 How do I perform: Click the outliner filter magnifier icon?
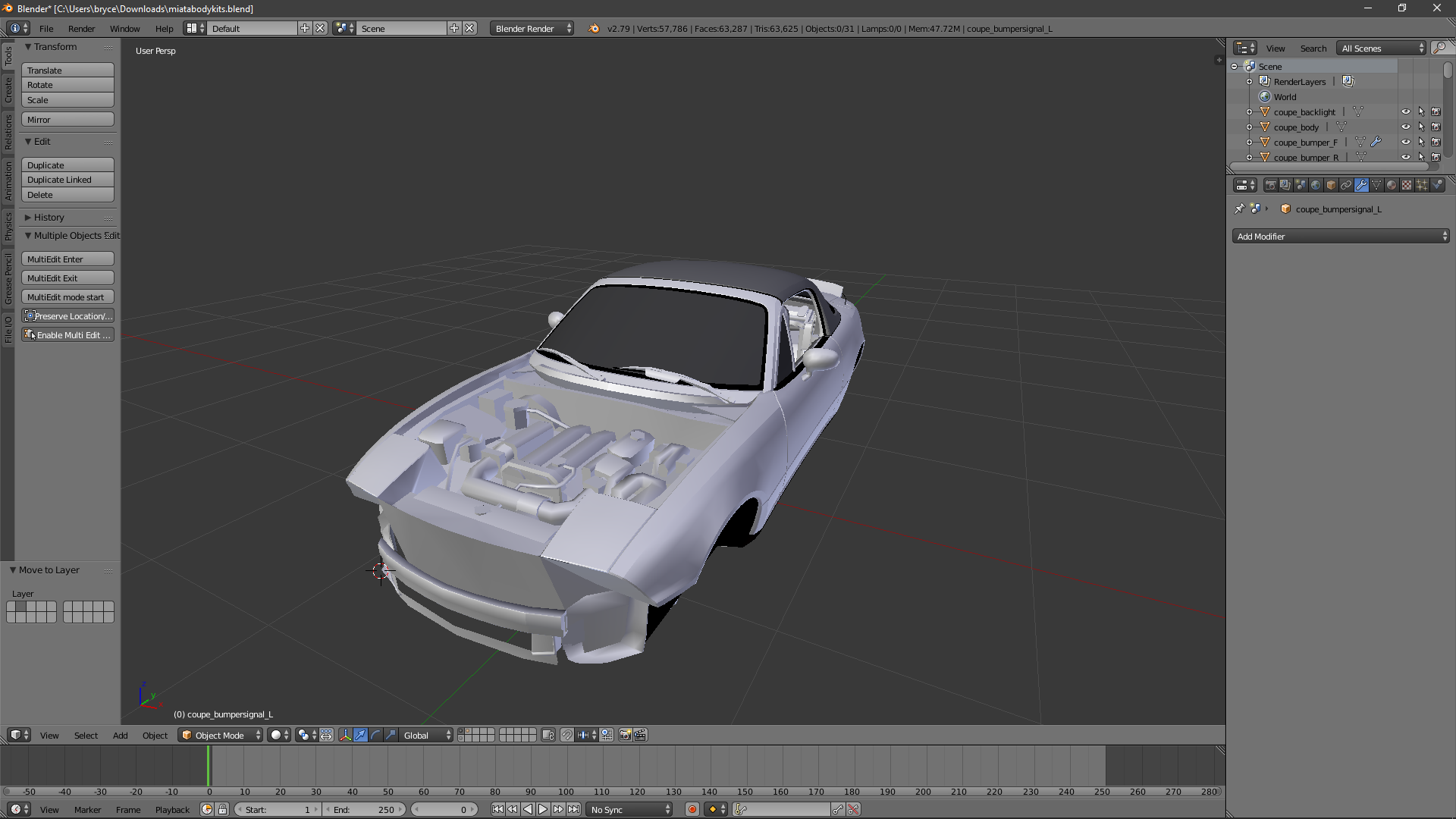click(1439, 48)
